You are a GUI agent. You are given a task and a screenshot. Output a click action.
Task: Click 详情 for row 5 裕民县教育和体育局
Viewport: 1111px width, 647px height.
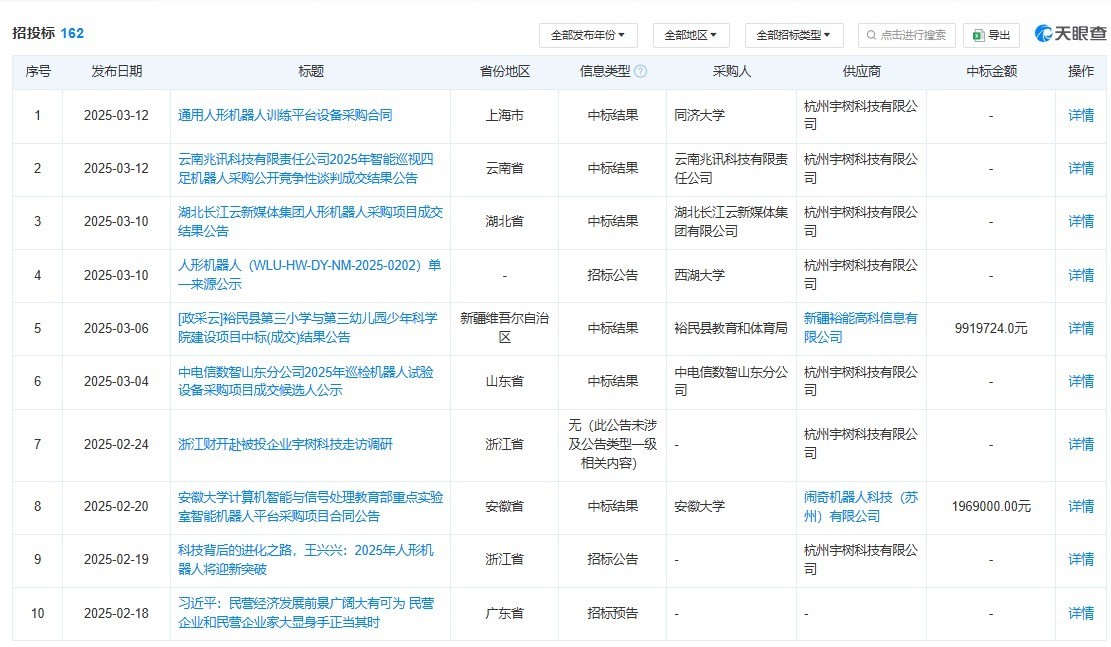point(1081,328)
